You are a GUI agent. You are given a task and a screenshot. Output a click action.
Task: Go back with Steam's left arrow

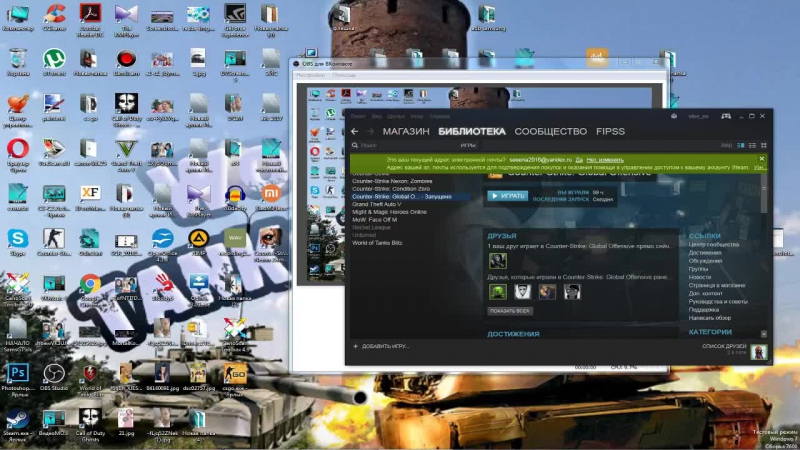[x=355, y=132]
